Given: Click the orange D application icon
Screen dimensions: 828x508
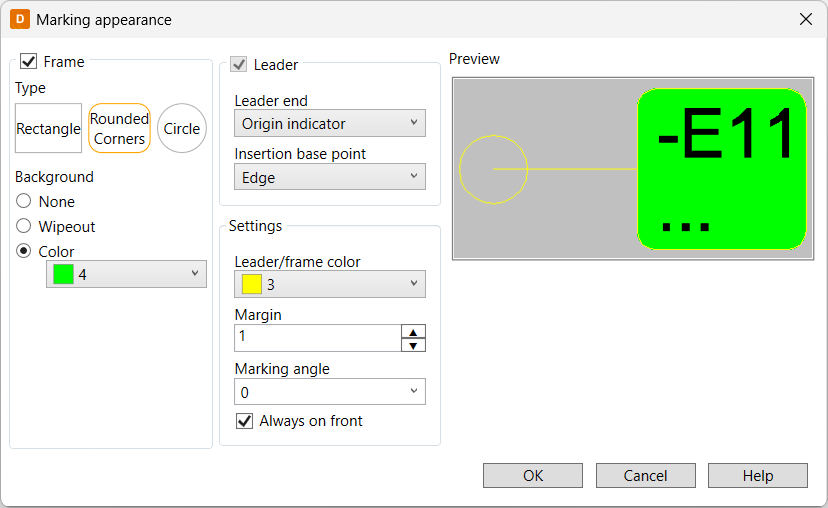Looking at the screenshot, I should pos(20,19).
